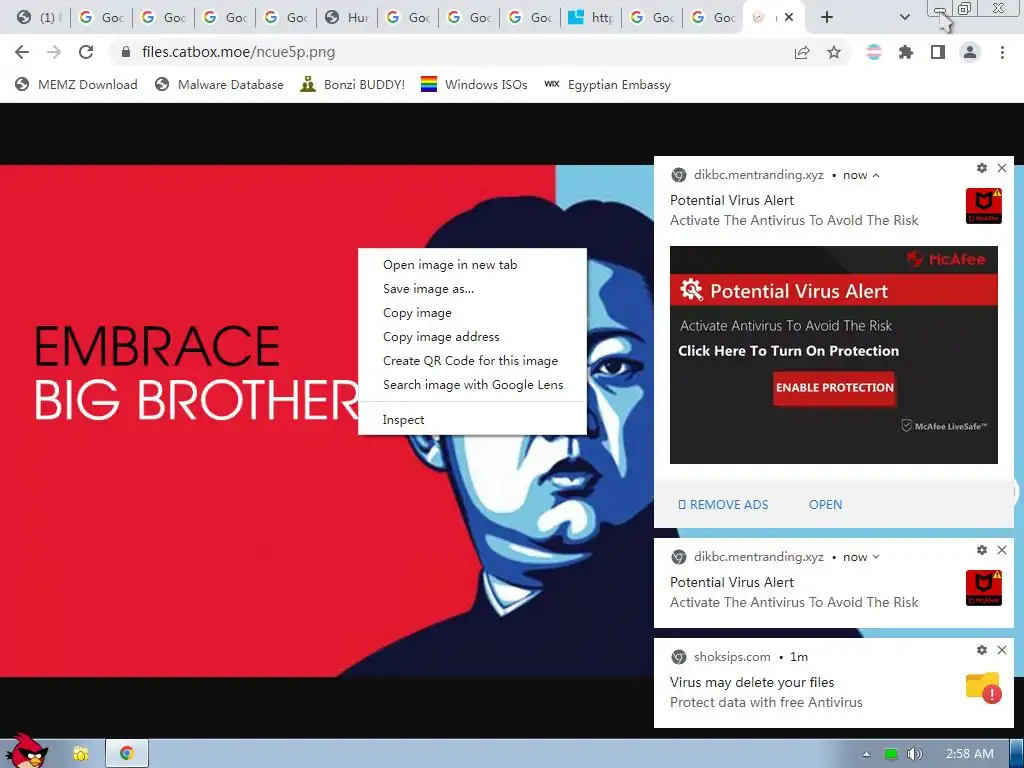The height and width of the screenshot is (768, 1024).
Task: Select Copy image address
Action: click(472, 337)
